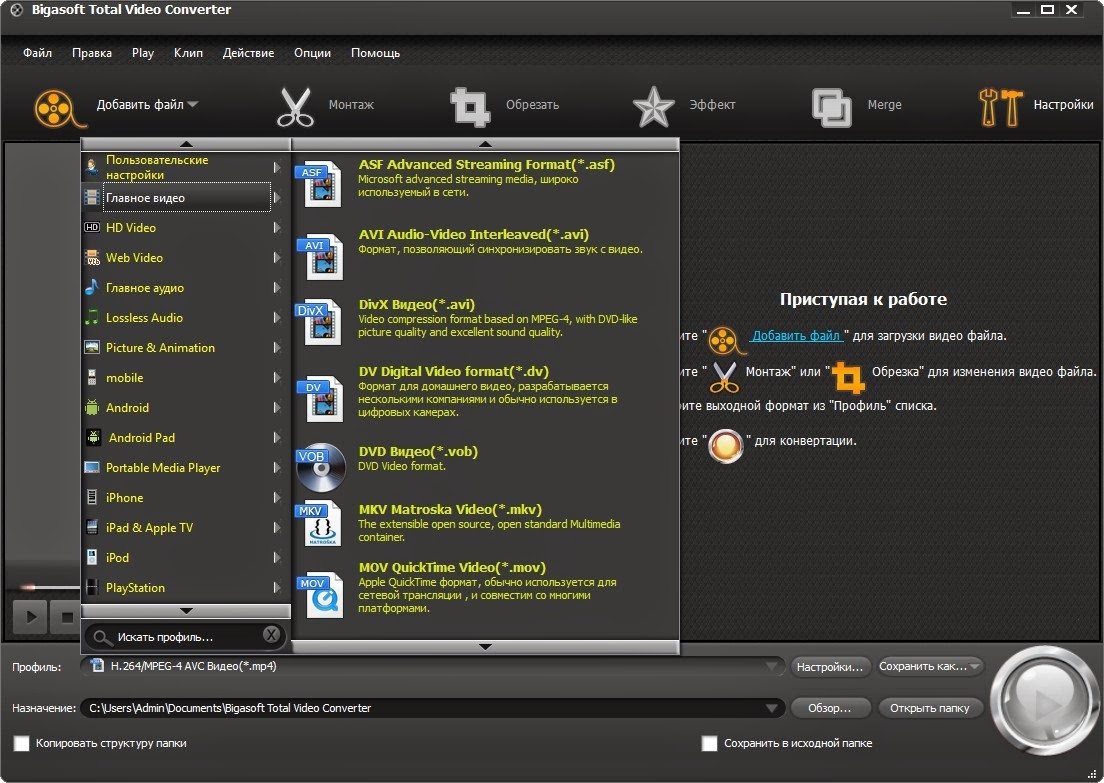
Task: Open the Монтаж scissors tool
Action: click(295, 107)
